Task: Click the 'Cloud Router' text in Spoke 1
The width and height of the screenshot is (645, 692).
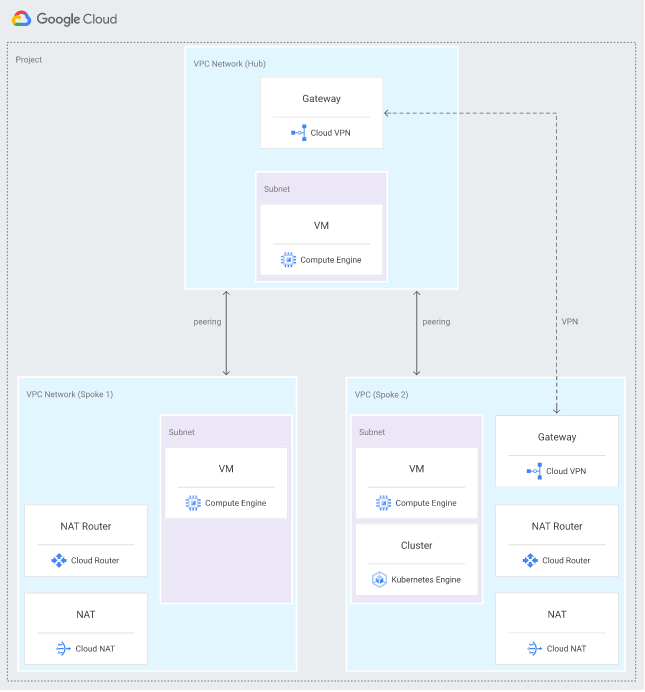Action: pos(95,561)
